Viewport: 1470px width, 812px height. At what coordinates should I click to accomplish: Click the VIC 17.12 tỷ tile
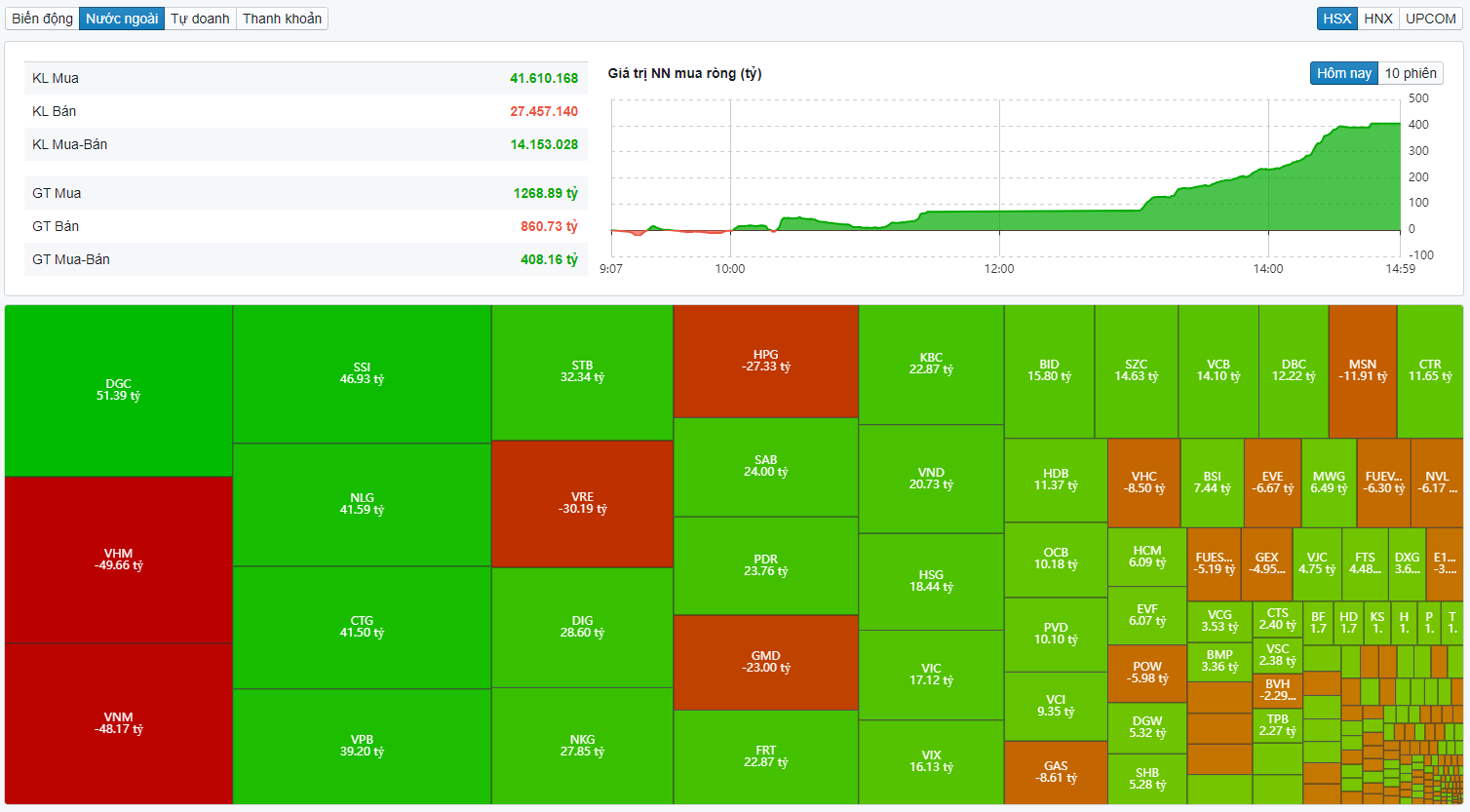tap(931, 675)
